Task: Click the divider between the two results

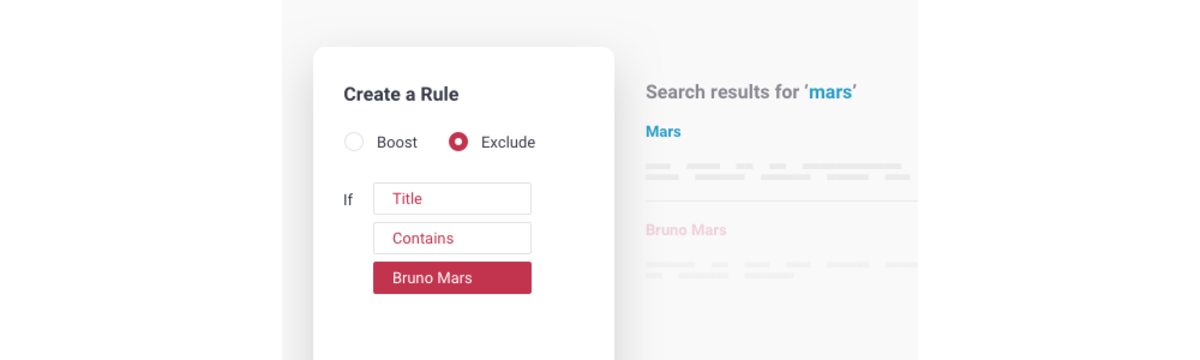Action: pos(782,201)
